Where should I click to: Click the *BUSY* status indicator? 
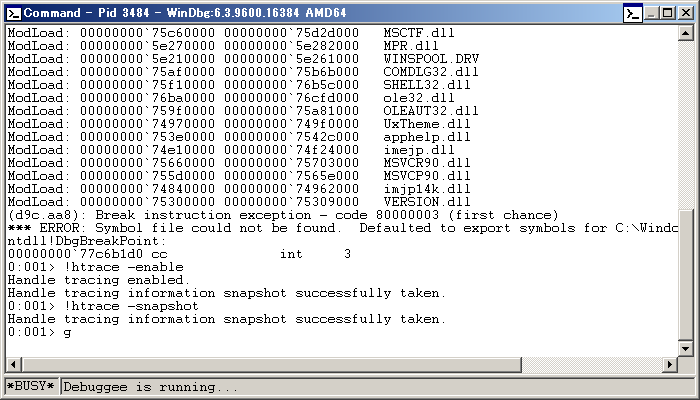32,386
